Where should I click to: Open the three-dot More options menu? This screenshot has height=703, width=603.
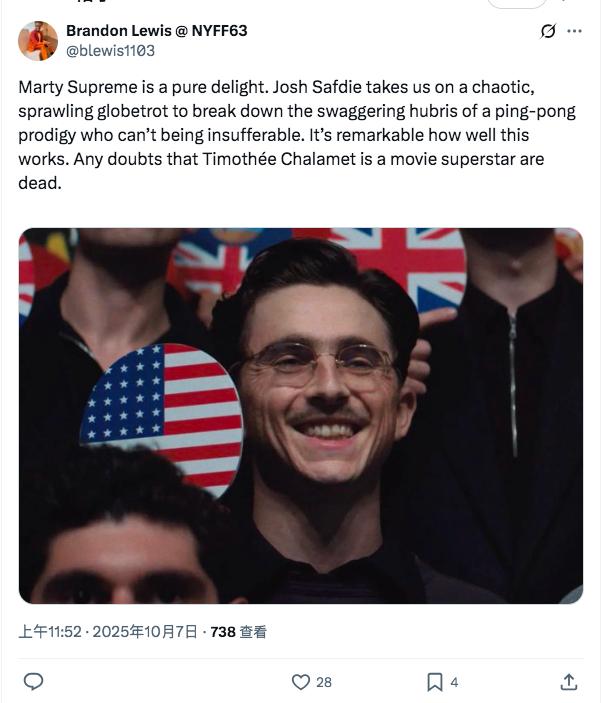[x=574, y=31]
